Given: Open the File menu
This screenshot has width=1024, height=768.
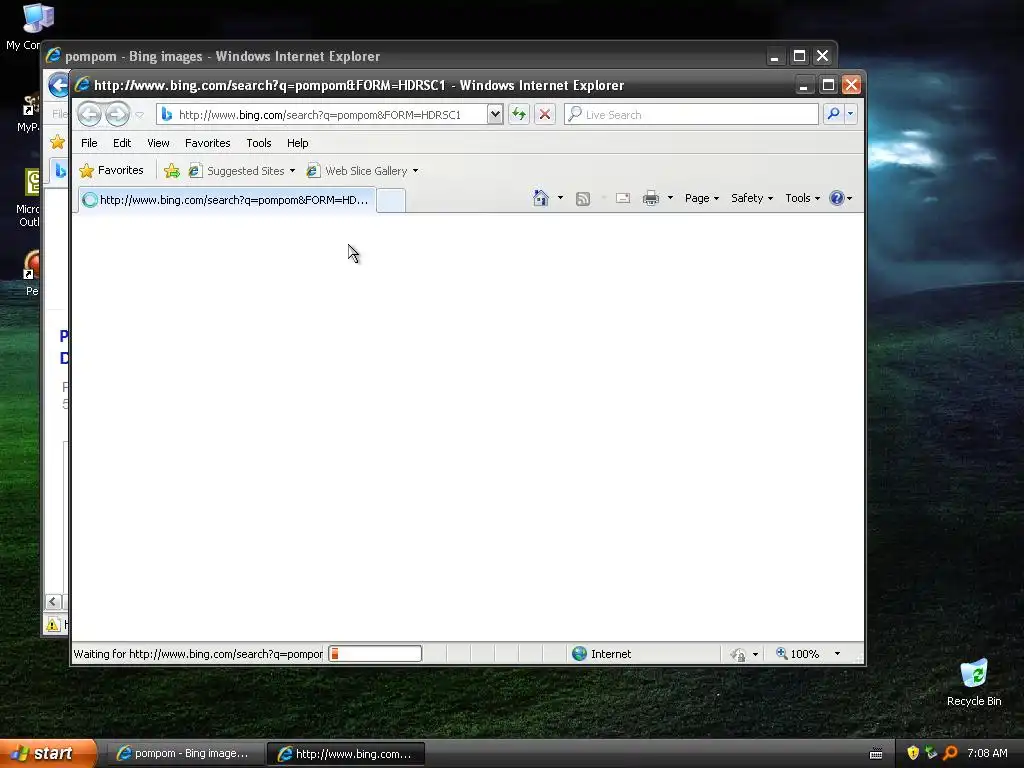Looking at the screenshot, I should tap(89, 143).
